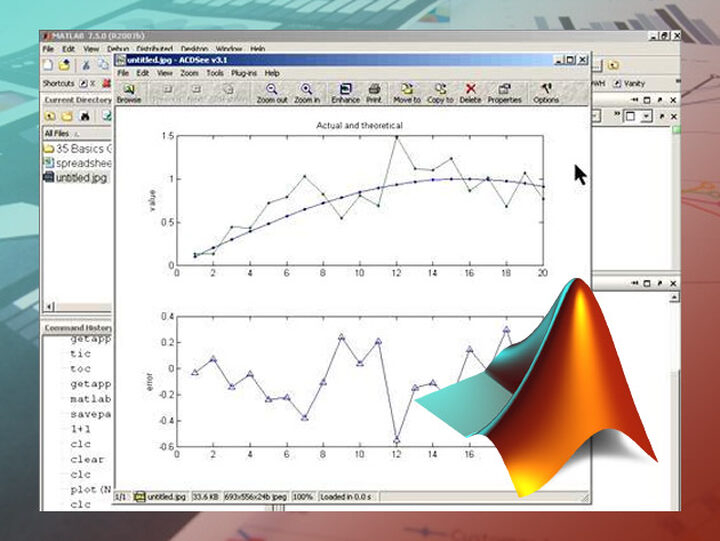Click the Browse icon in ACDSee toolbar

[129, 91]
